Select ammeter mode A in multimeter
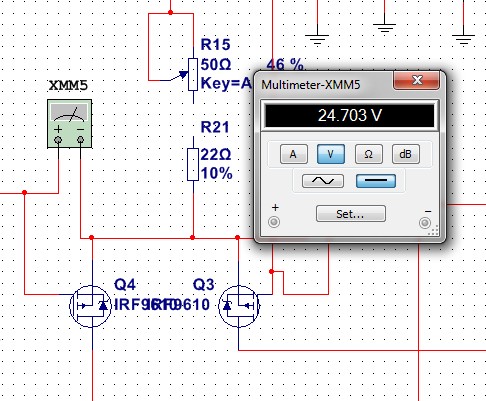This screenshot has width=486, height=401. pyautogui.click(x=294, y=154)
